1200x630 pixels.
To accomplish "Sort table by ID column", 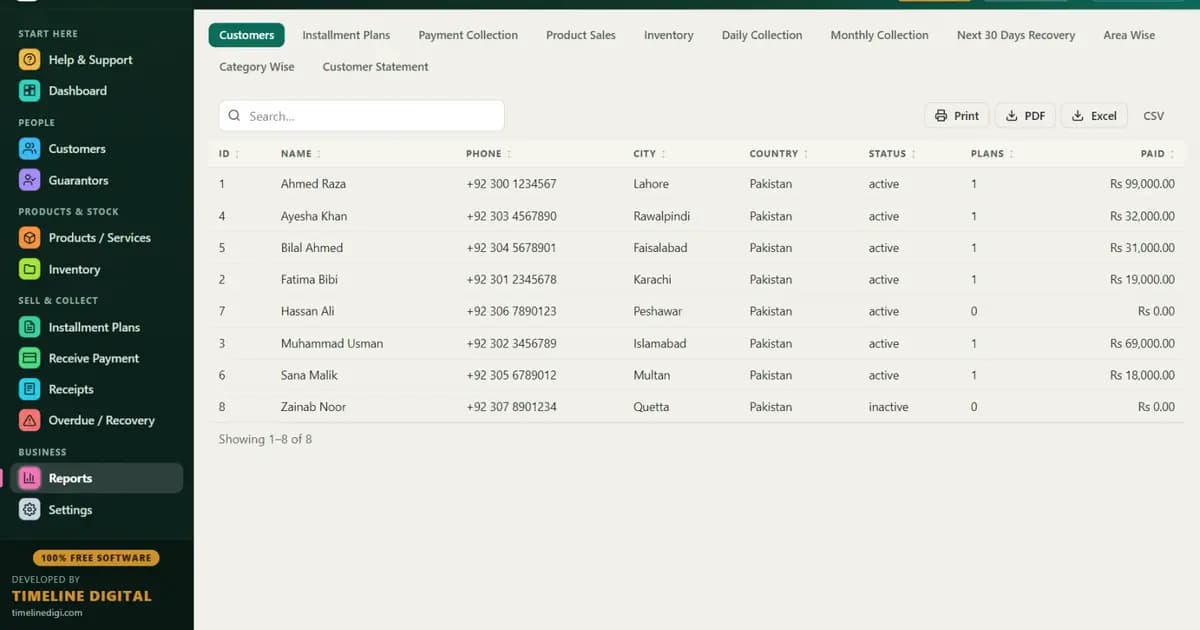I will (228, 154).
